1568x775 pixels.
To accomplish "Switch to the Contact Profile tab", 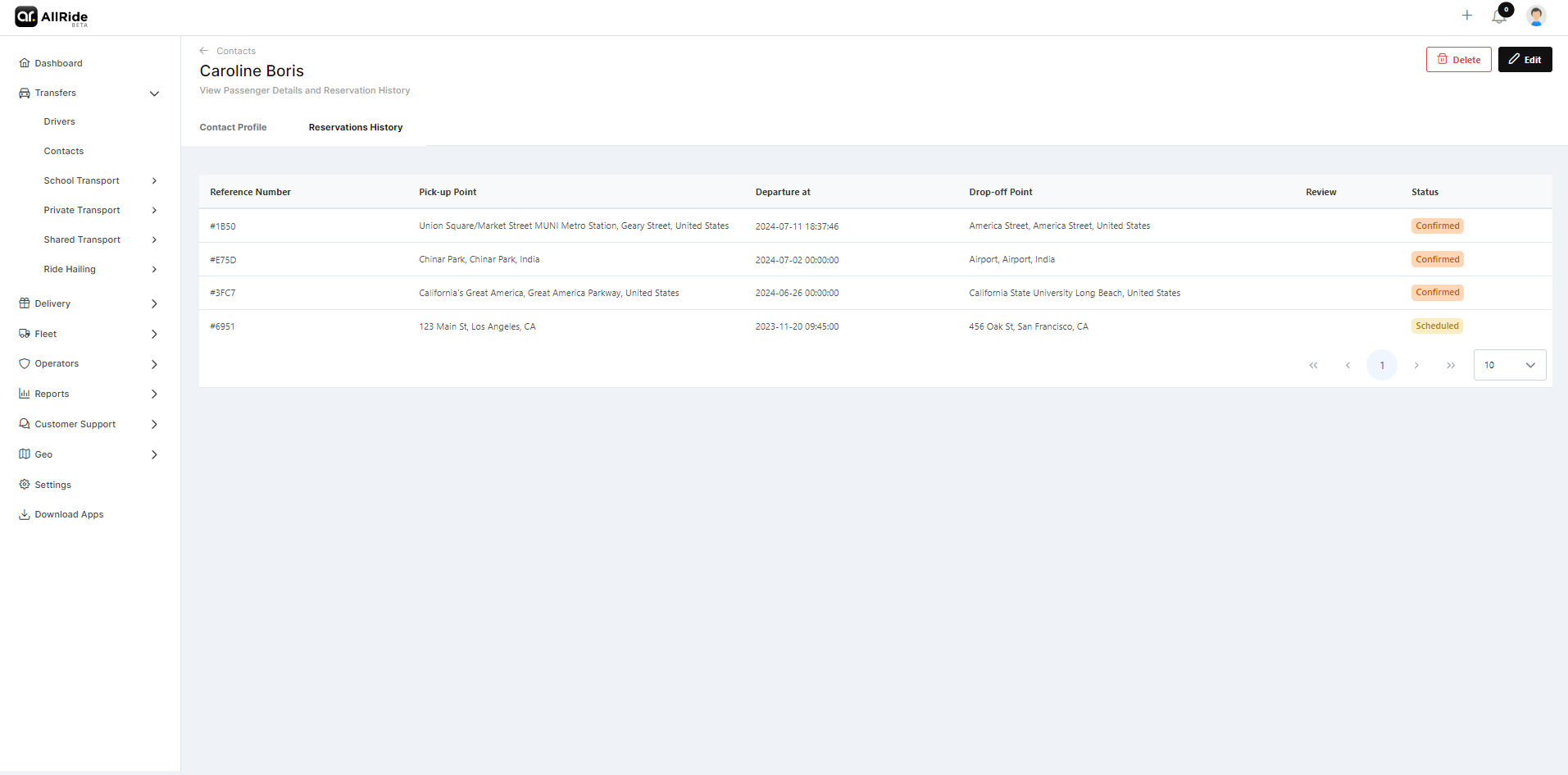I will [233, 127].
